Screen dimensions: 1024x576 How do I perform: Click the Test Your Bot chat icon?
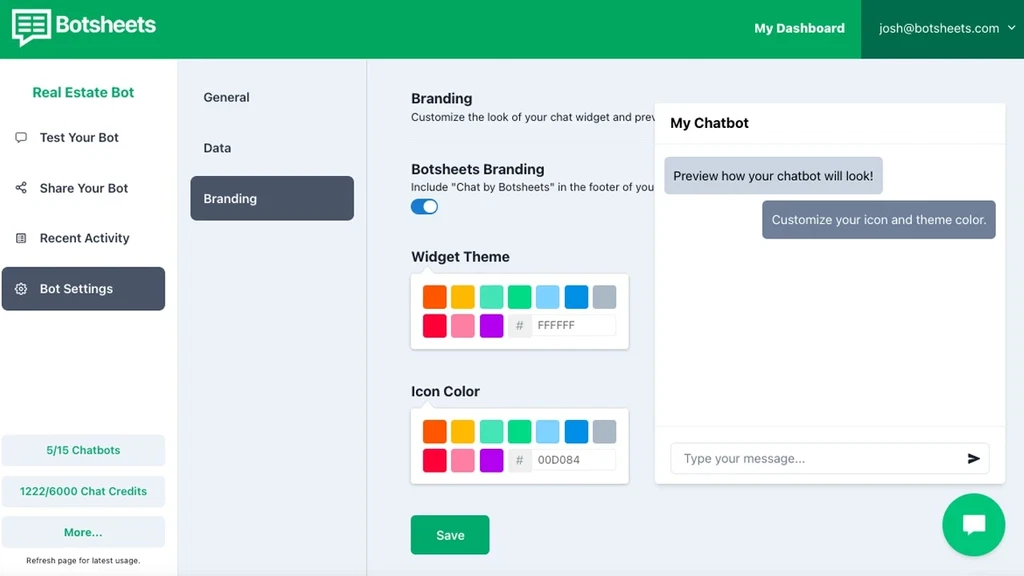(21, 138)
